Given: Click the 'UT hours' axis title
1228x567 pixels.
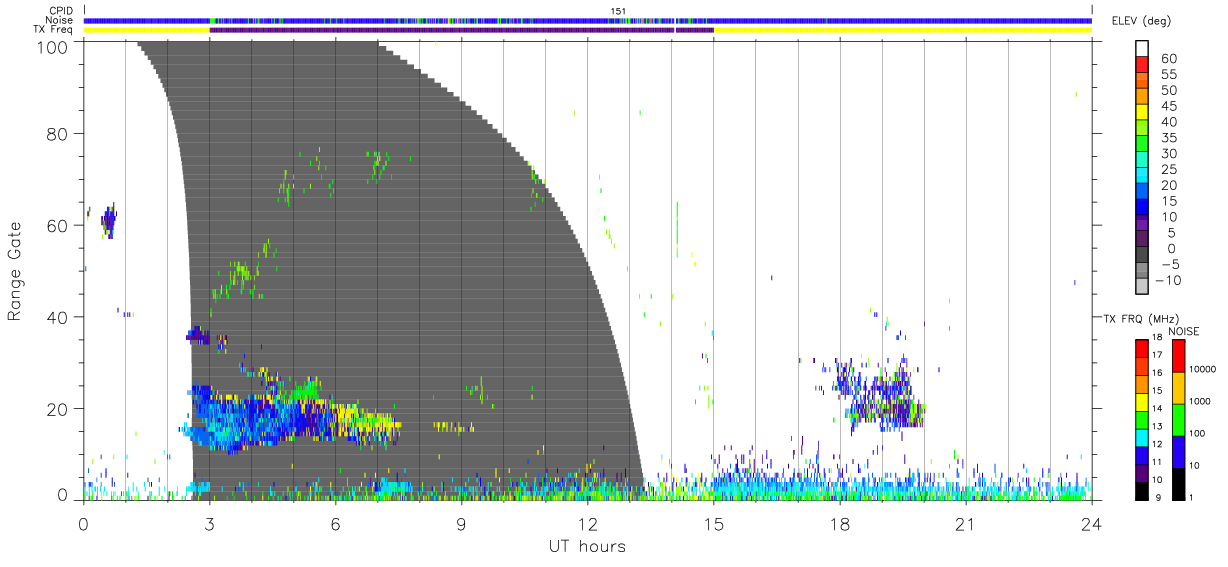Looking at the screenshot, I should coord(587,547).
